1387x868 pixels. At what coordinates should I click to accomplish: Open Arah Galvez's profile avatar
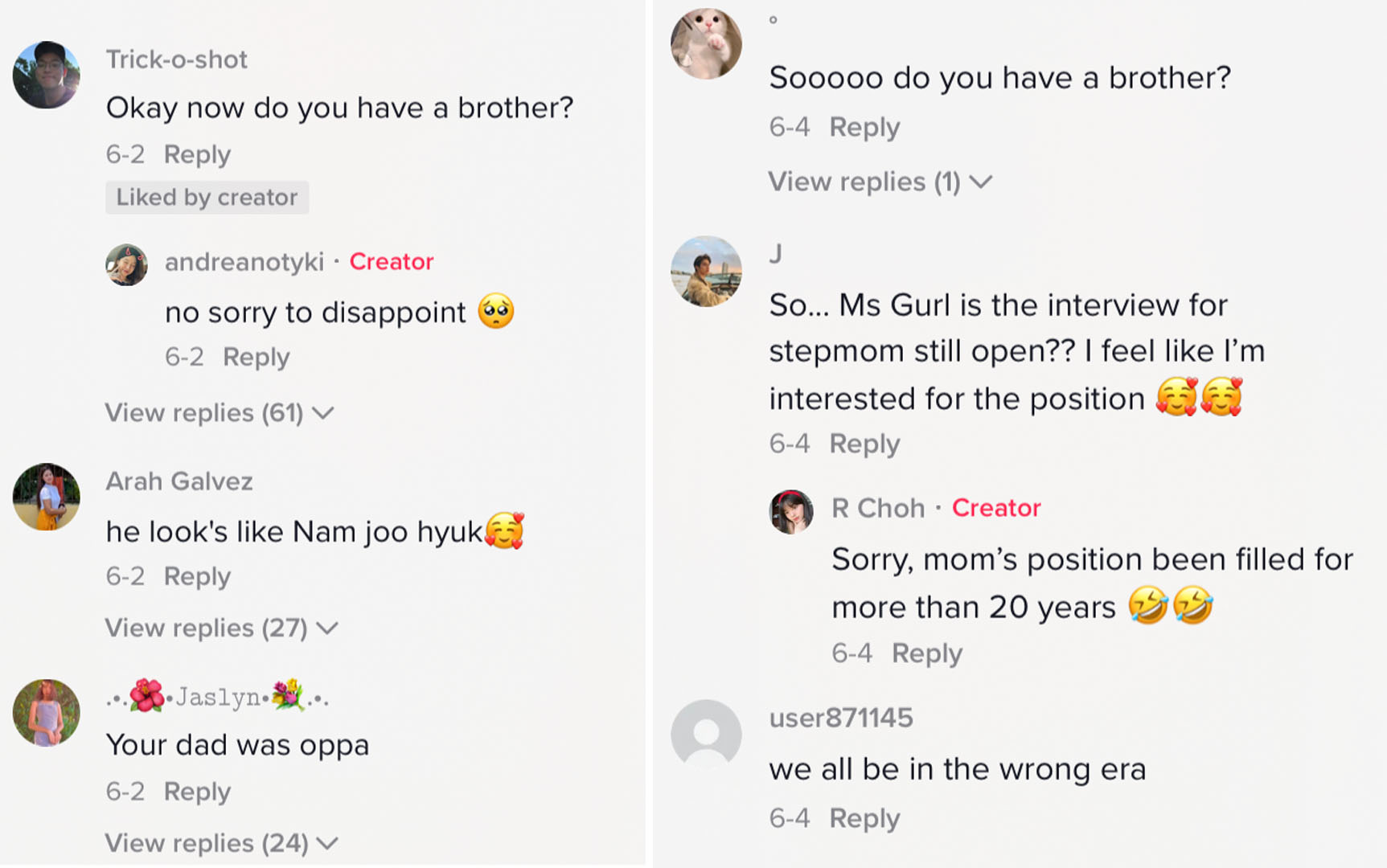[47, 497]
